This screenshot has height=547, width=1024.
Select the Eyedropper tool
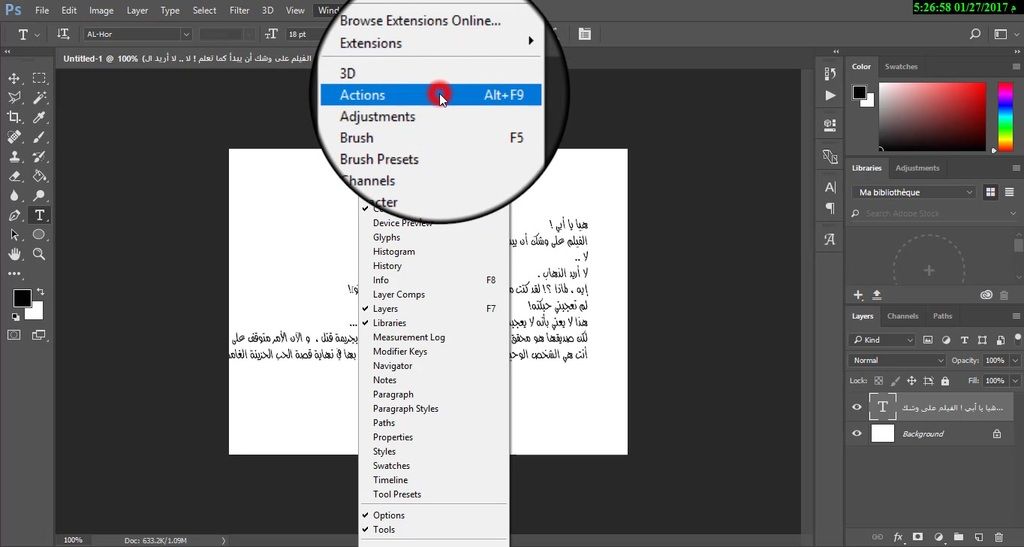(39, 117)
